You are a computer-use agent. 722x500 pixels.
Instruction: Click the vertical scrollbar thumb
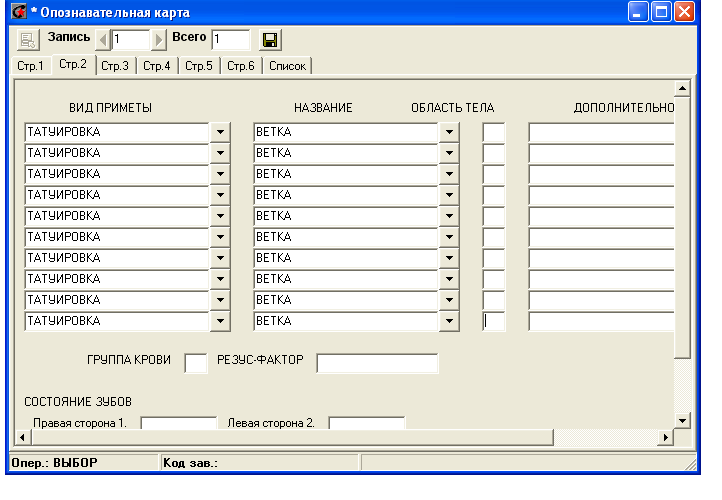click(682, 227)
